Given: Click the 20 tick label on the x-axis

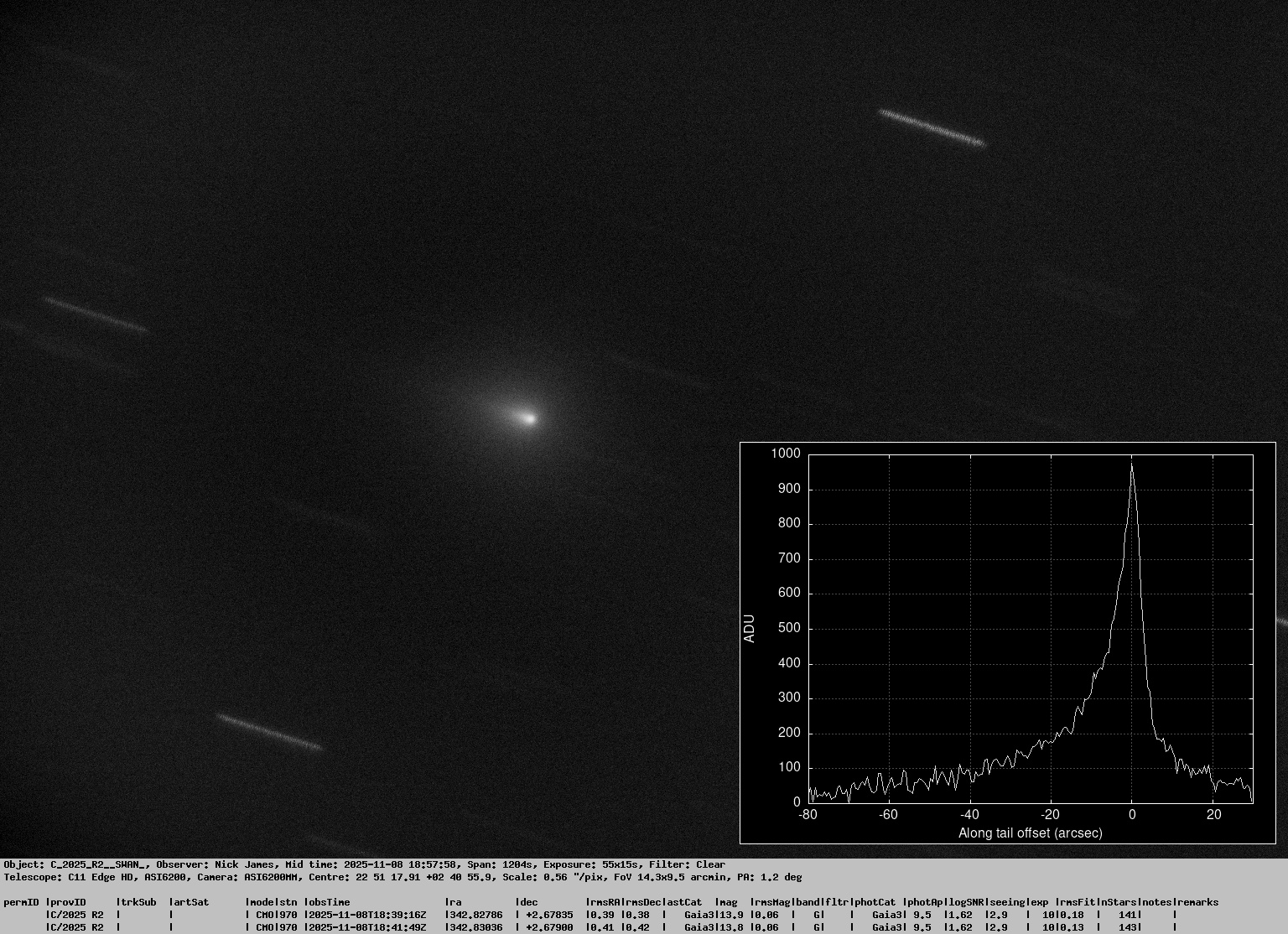Looking at the screenshot, I should pos(1213,814).
